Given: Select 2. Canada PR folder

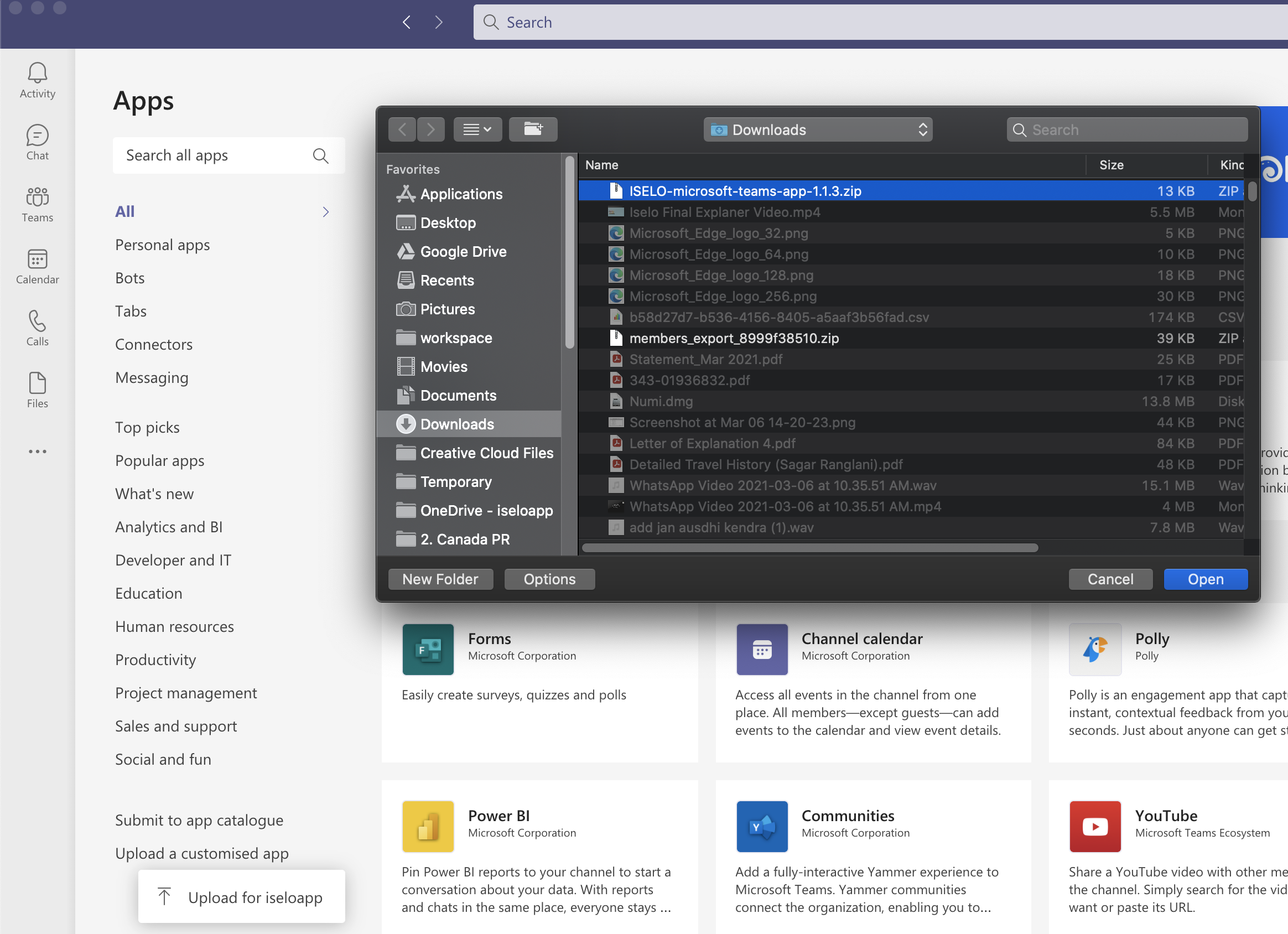Looking at the screenshot, I should tap(469, 539).
